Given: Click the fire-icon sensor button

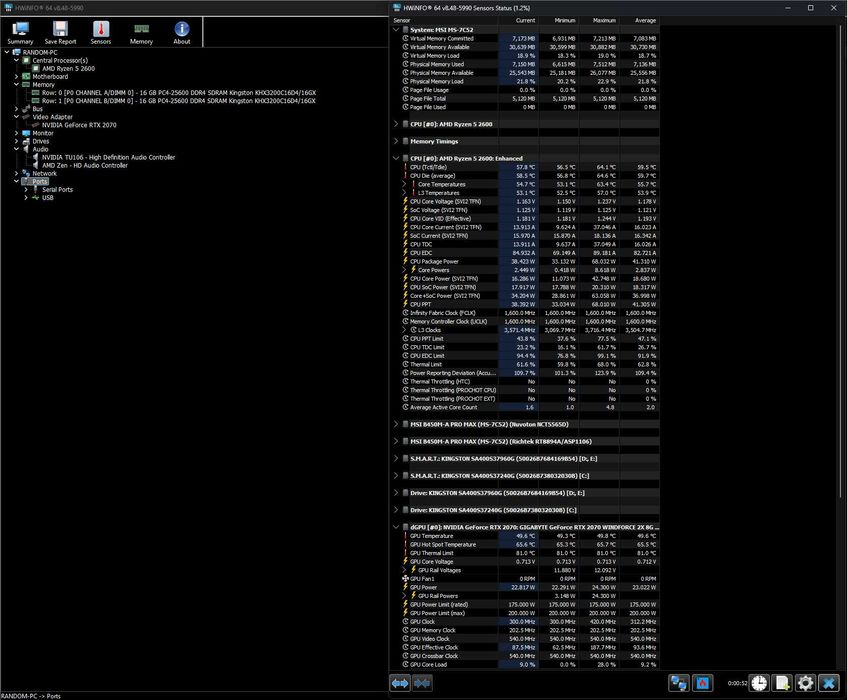Looking at the screenshot, I should [703, 683].
